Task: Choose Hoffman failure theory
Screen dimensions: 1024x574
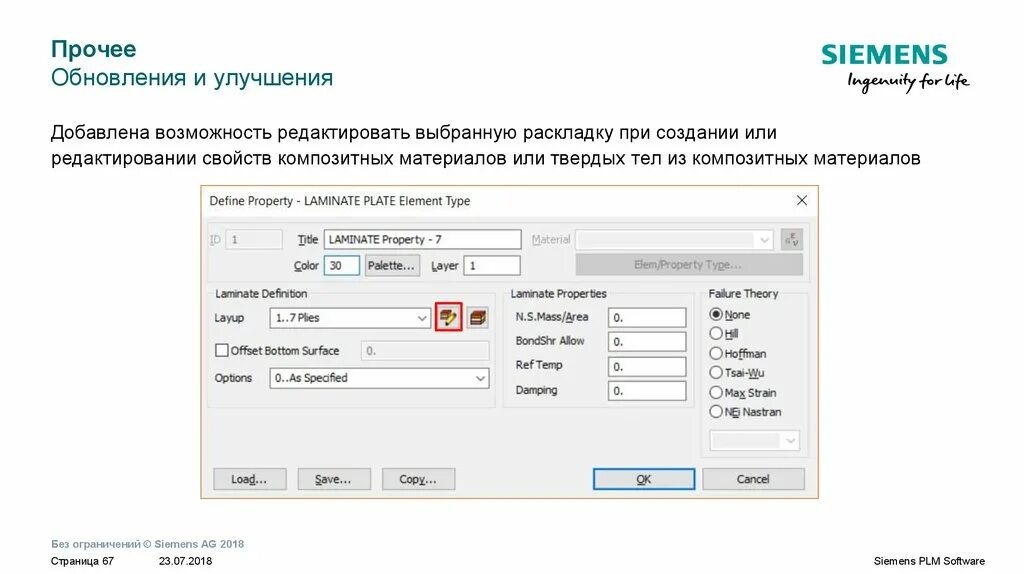Action: tap(716, 353)
